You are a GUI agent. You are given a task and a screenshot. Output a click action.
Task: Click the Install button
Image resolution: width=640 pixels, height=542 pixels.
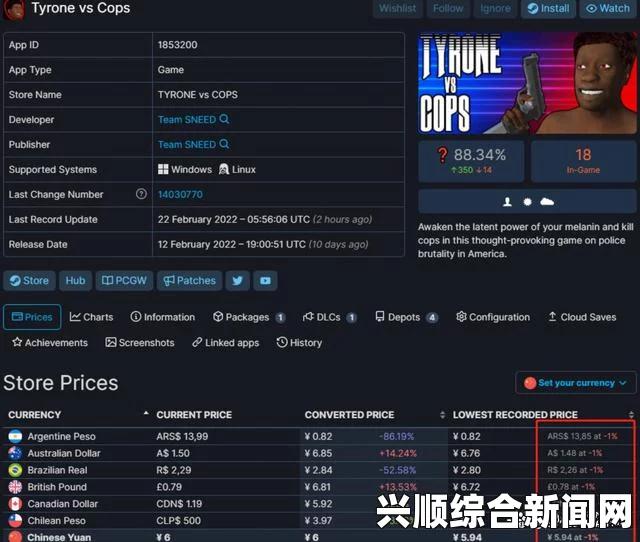[548, 8]
